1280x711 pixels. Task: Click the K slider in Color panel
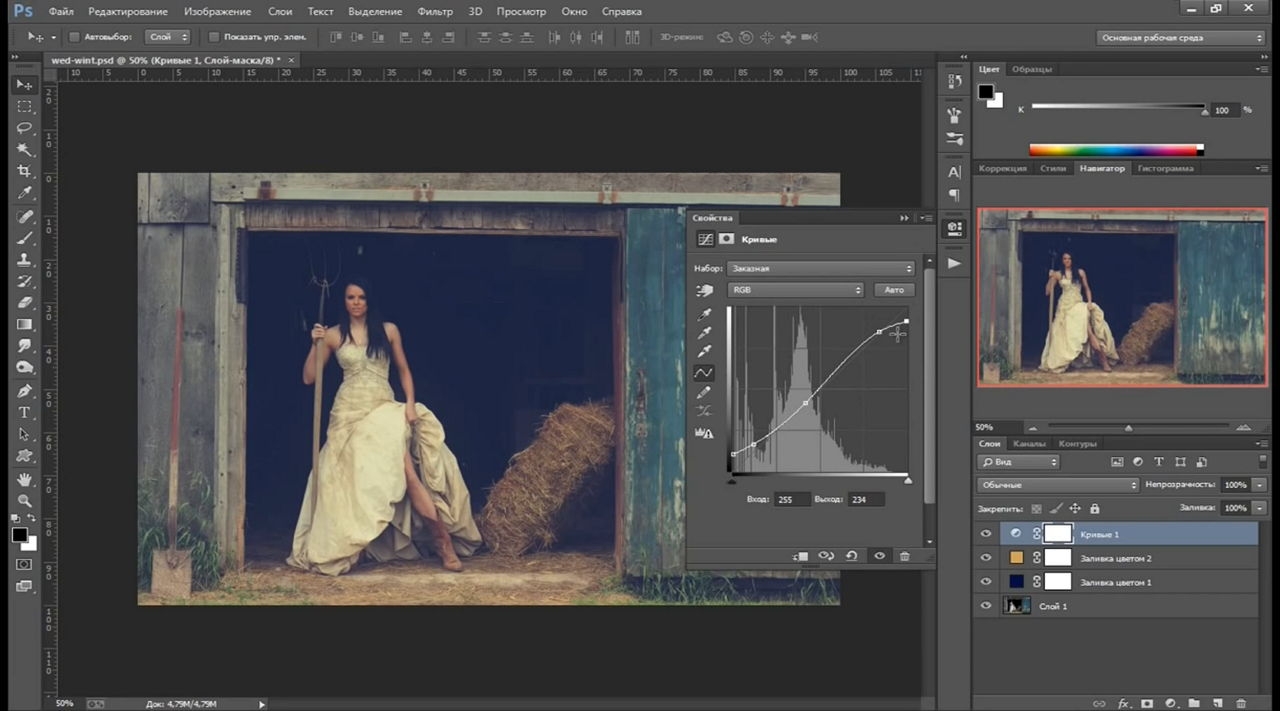coord(1118,107)
